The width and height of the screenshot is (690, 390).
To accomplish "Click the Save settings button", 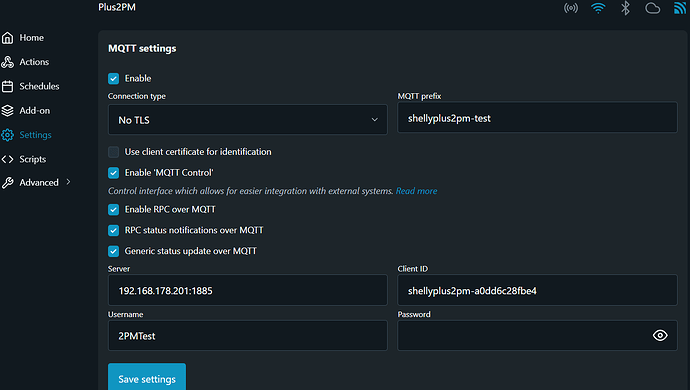I will [x=147, y=377].
